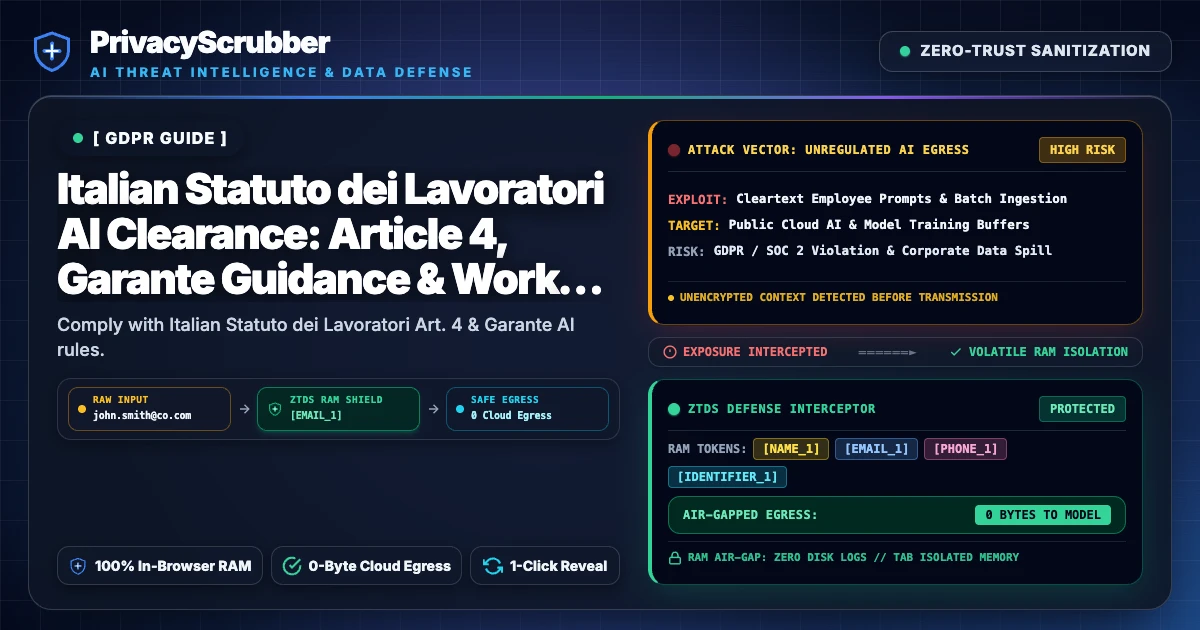The height and width of the screenshot is (630, 1200).
Task: Click the 0-Byte Cloud Egress pill
Action: (366, 566)
